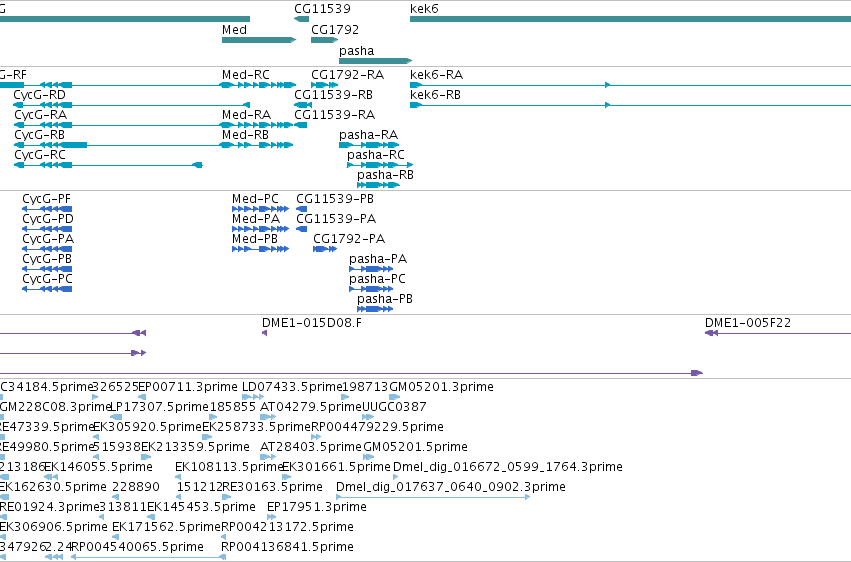Click the EK213359.5prime EST label
The image size is (851, 562).
[x=195, y=448]
